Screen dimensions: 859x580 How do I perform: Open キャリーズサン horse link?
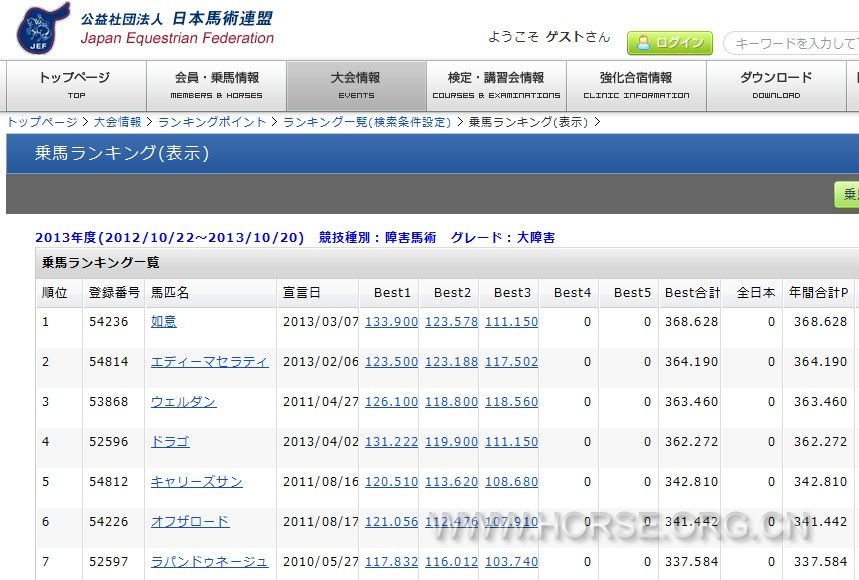[196, 482]
